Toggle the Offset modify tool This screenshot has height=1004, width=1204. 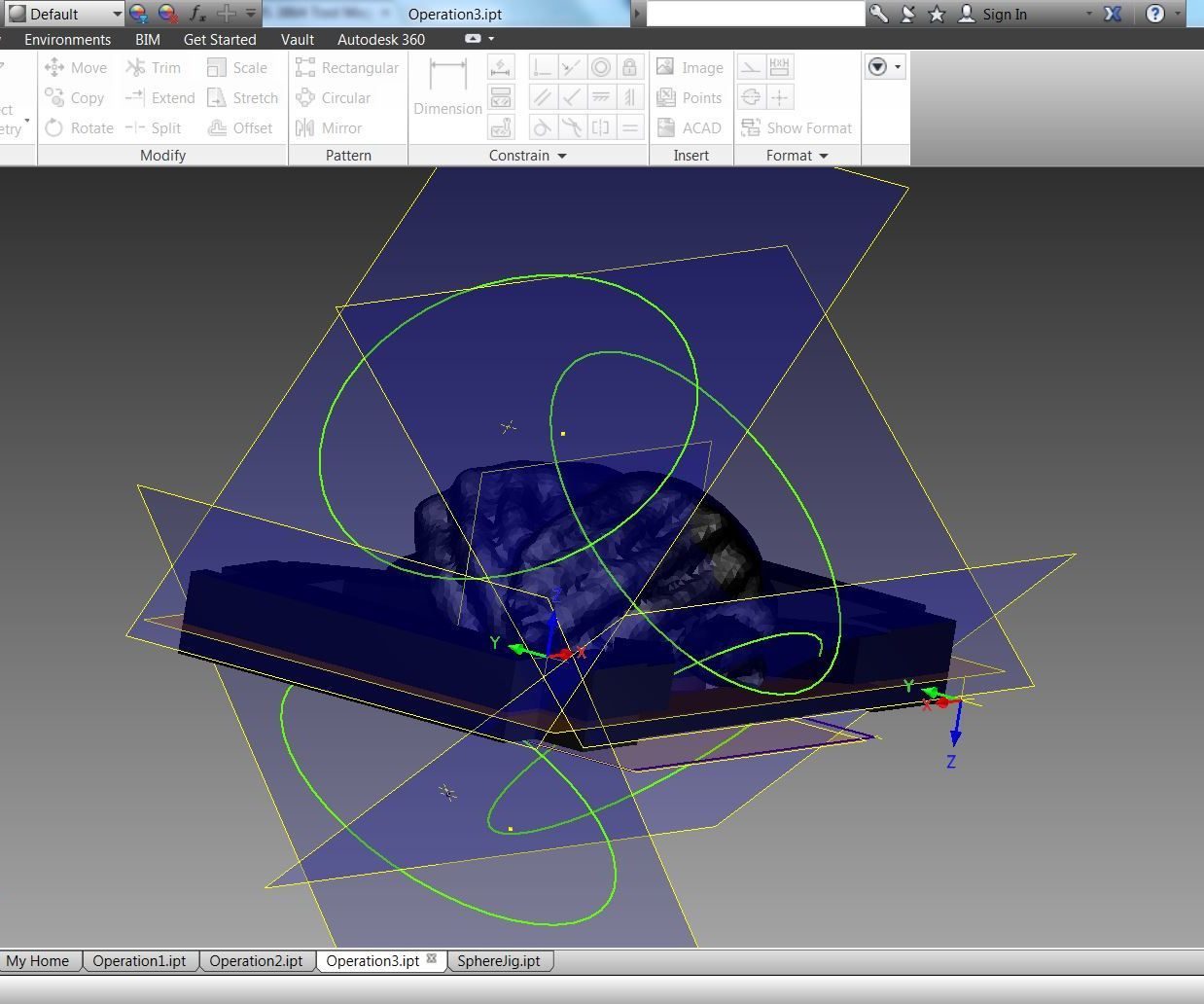pos(239,127)
